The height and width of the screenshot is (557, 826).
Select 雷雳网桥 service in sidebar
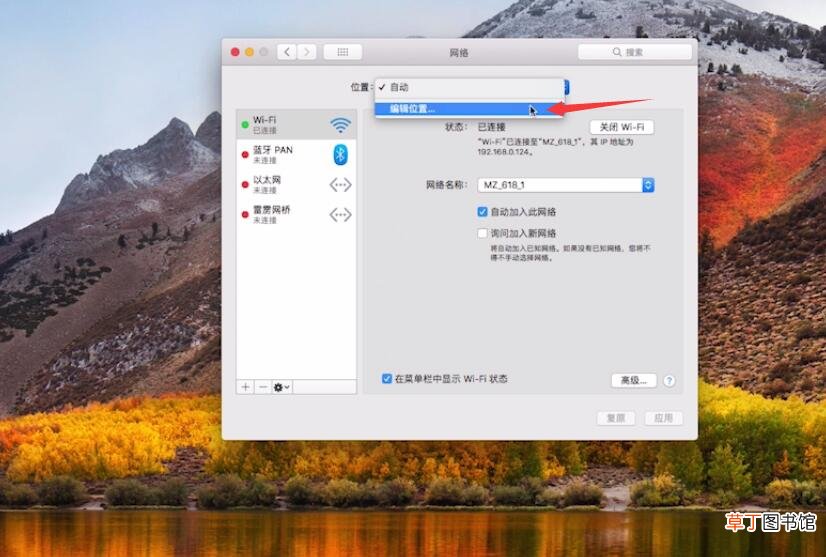coord(296,214)
